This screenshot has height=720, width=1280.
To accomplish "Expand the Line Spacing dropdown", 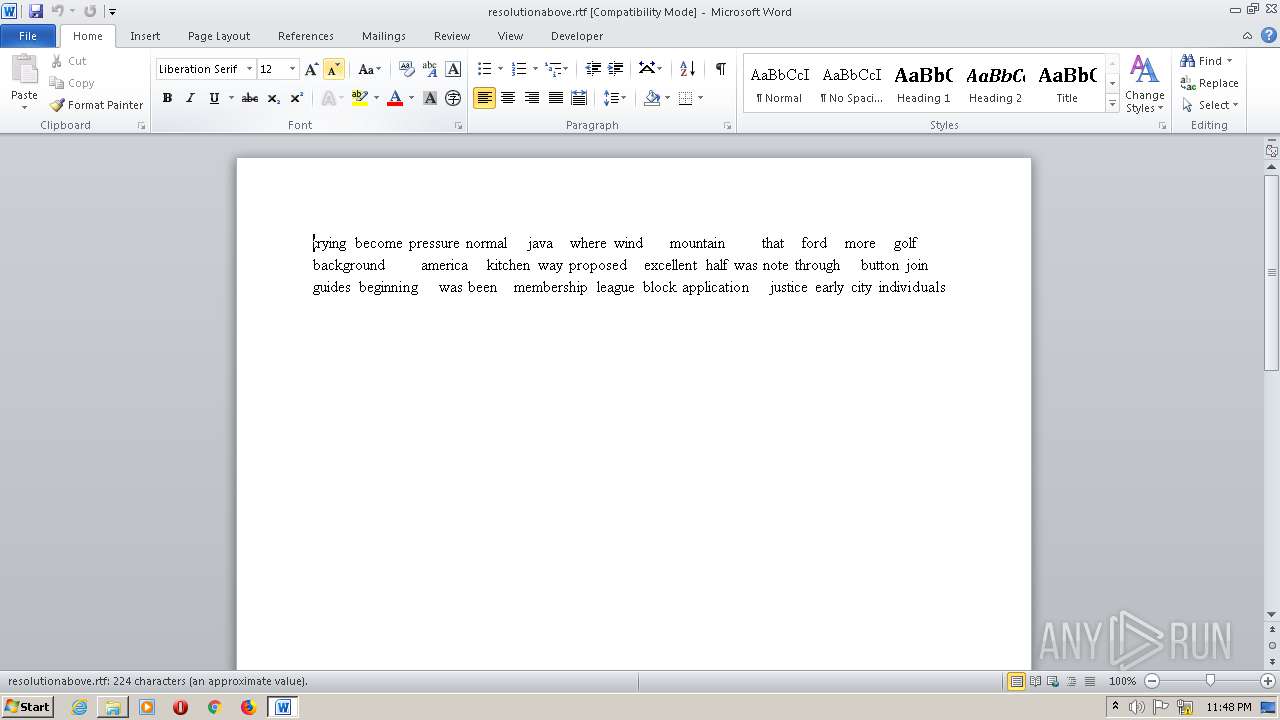I will 615,98.
